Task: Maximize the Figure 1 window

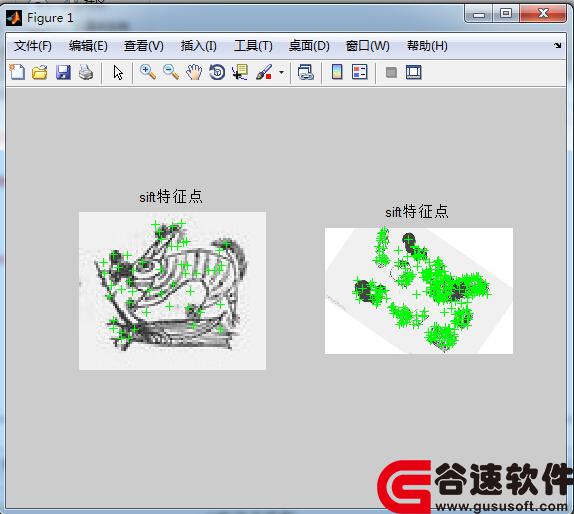Action: click(x=506, y=14)
